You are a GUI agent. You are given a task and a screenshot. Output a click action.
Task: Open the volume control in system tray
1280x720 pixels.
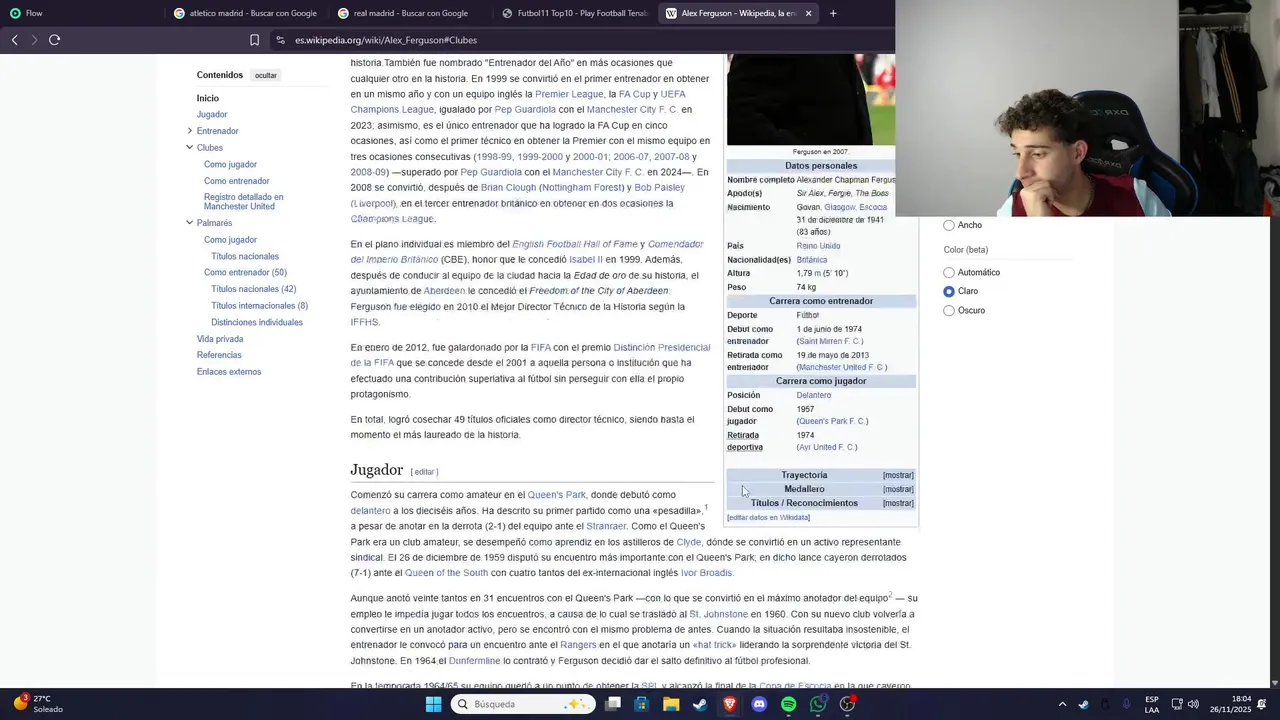(1193, 704)
